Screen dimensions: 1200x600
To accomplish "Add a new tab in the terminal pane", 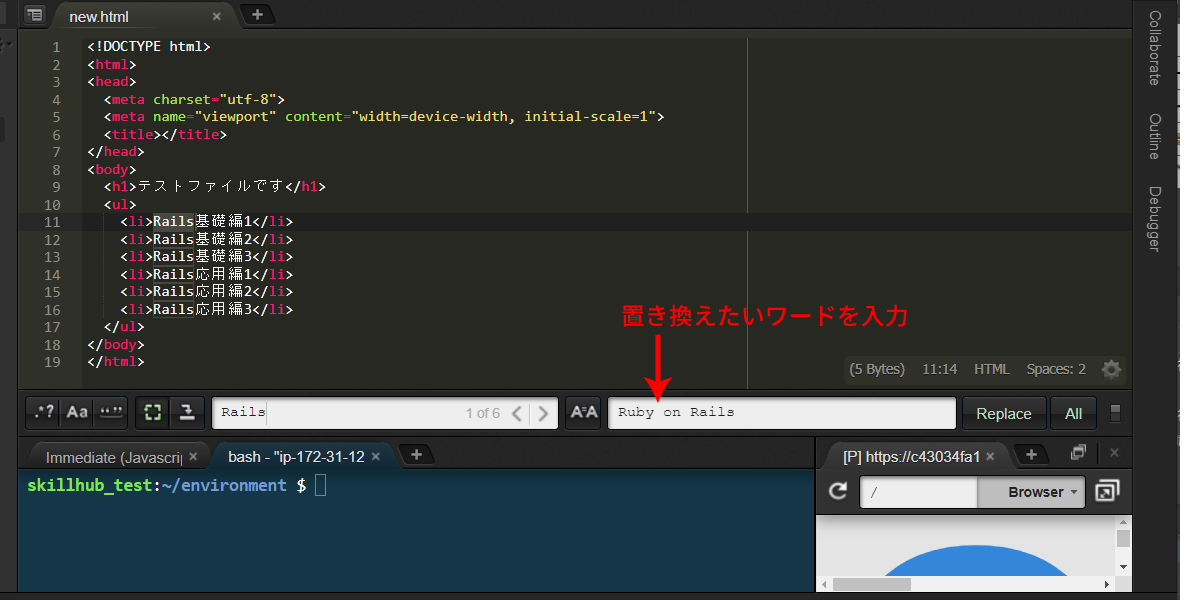I will pos(417,455).
